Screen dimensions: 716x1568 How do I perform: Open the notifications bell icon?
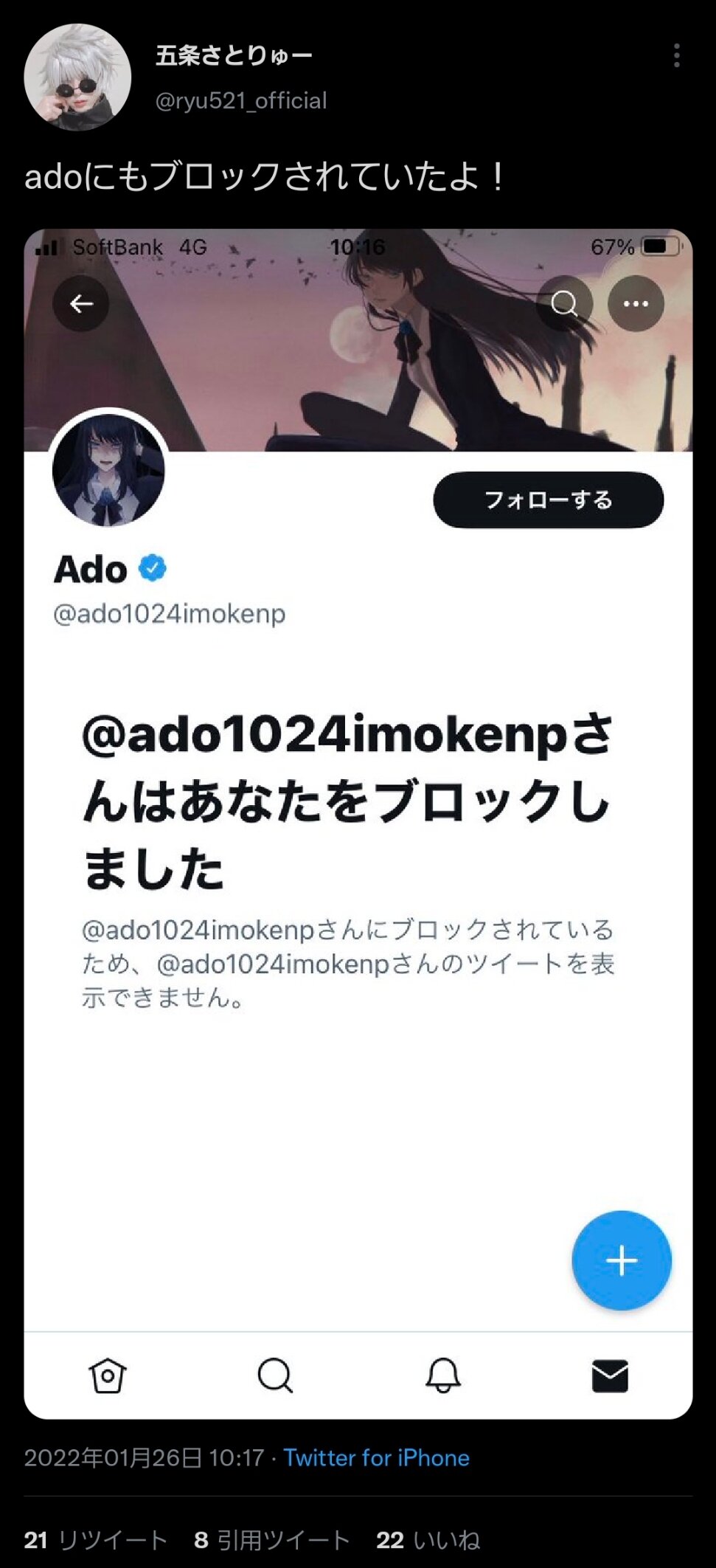[x=443, y=1375]
